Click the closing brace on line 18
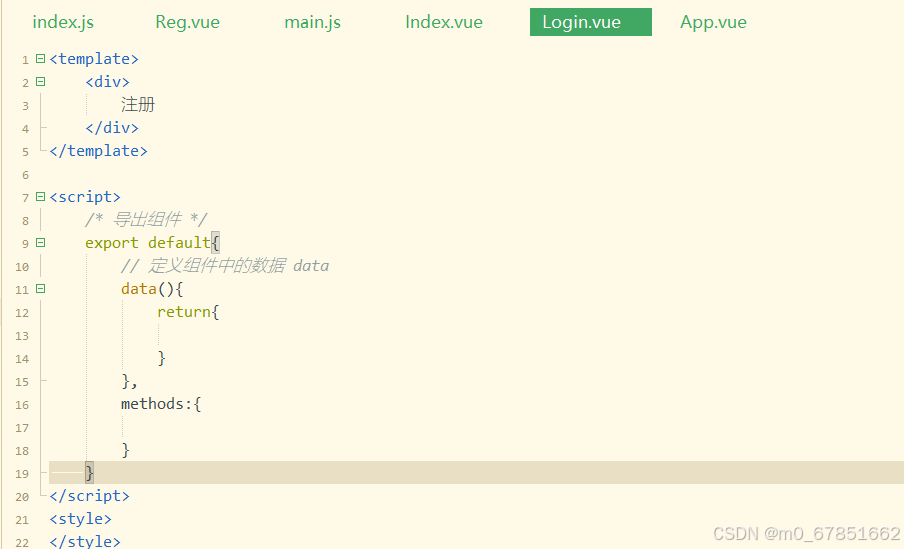Screen dimensions: 904x549 coord(126,450)
